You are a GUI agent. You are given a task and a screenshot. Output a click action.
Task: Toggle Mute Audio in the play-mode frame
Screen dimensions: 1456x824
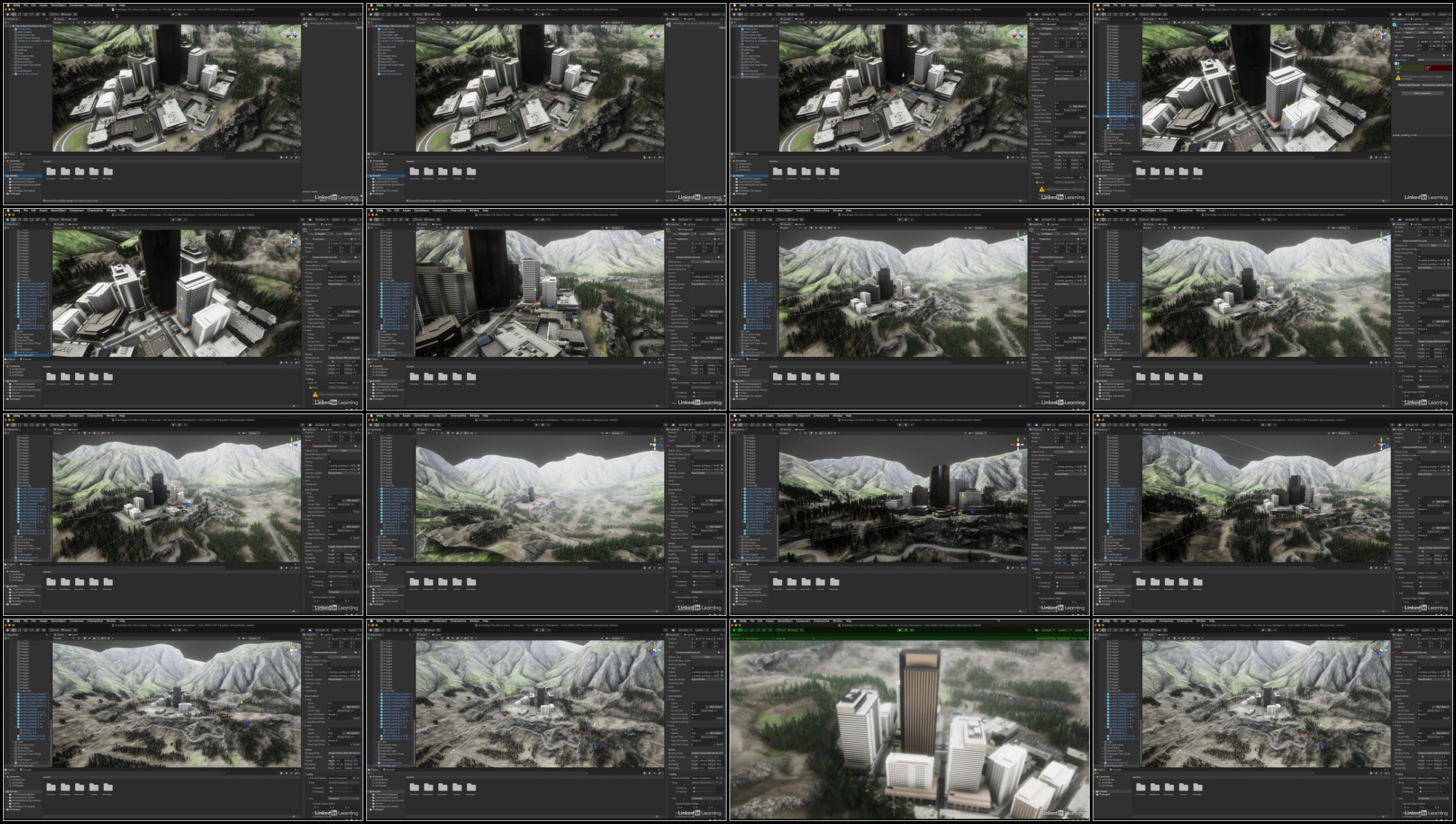(1064, 639)
